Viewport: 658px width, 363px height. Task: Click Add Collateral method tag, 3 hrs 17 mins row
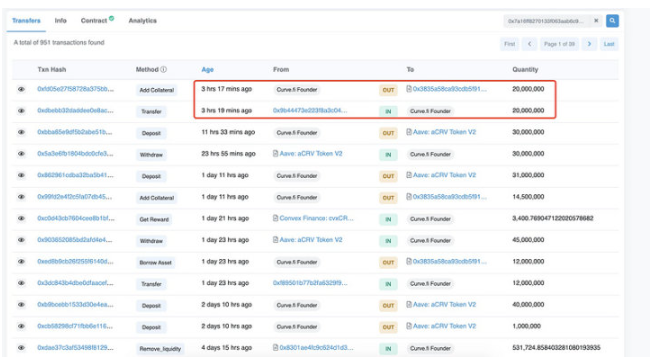tap(157, 90)
